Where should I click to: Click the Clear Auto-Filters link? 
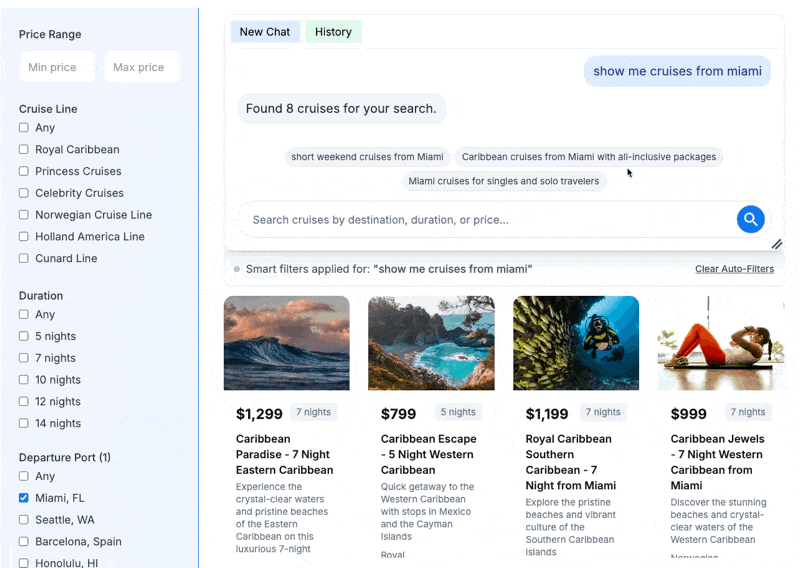[x=734, y=269]
